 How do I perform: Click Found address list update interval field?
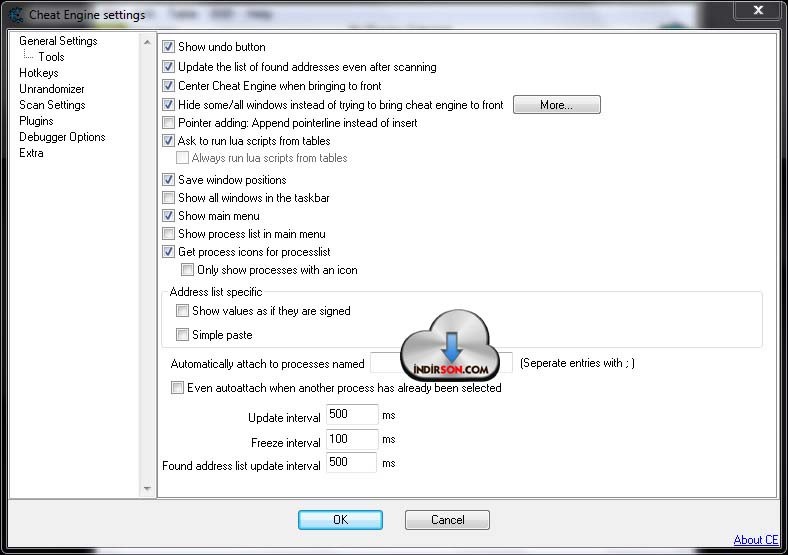[x=351, y=462]
